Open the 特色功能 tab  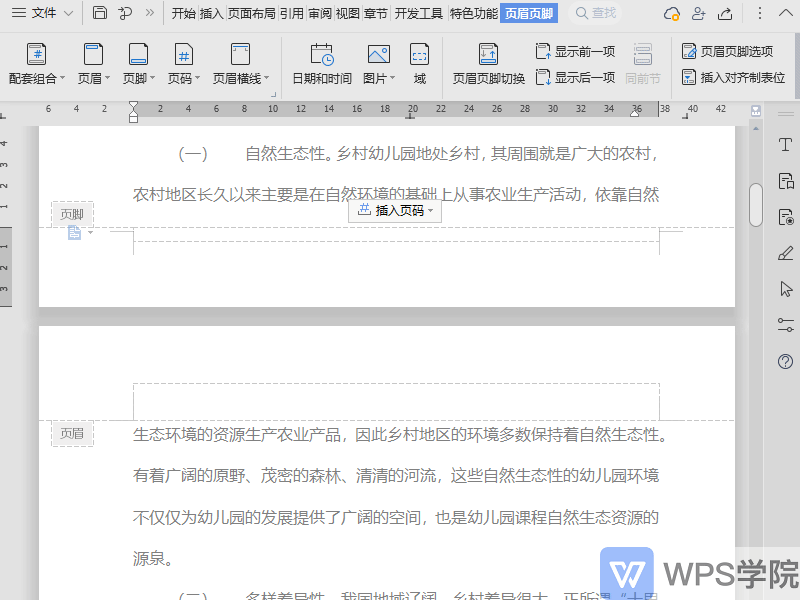pos(473,13)
